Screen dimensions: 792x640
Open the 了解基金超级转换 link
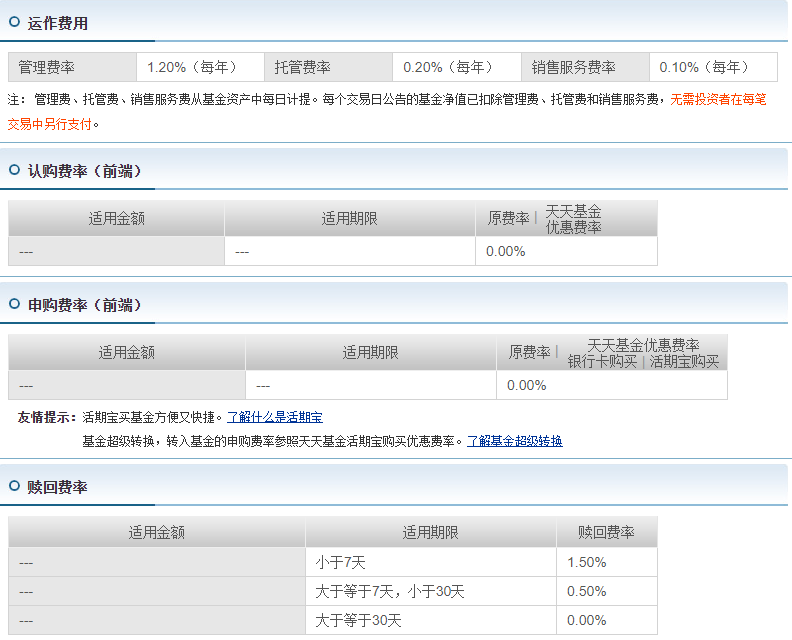(515, 441)
